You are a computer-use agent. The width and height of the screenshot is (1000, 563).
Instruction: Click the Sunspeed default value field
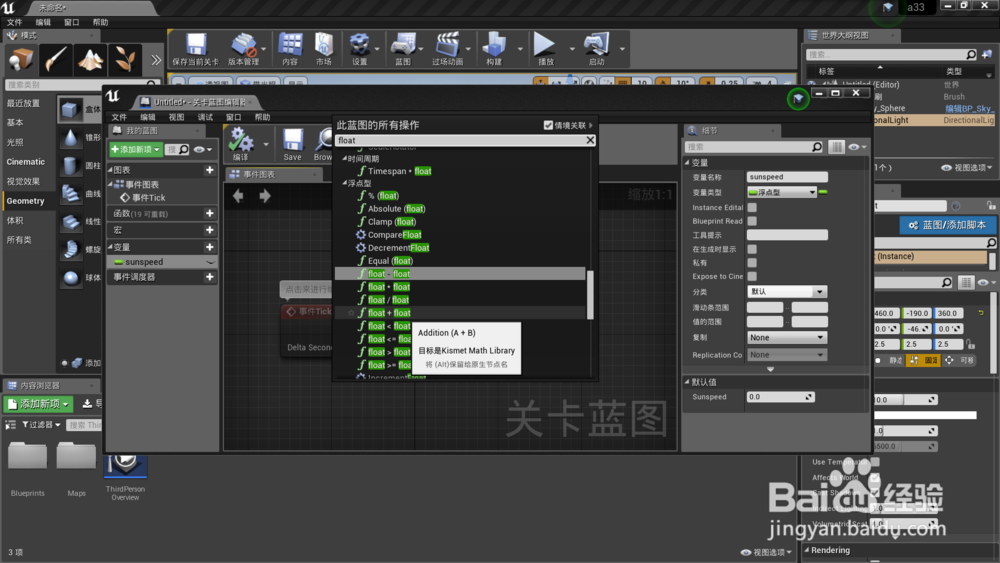(x=781, y=397)
